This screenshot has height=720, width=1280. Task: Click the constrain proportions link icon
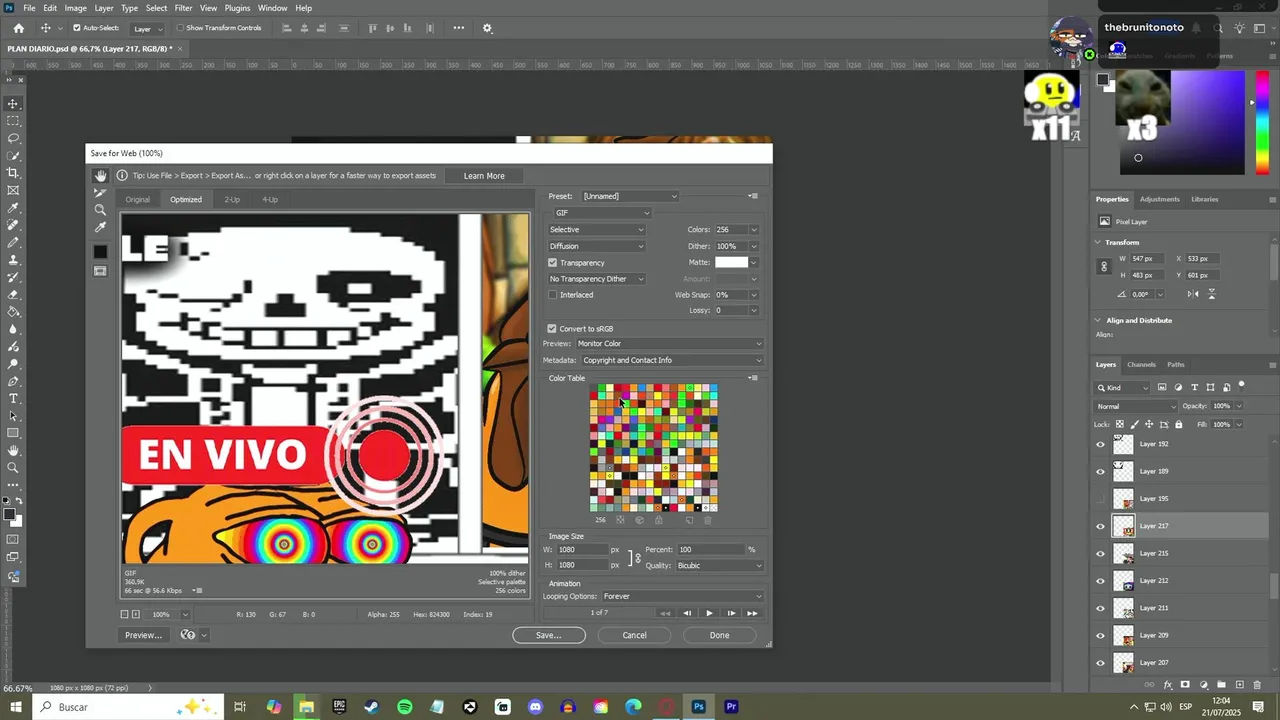pyautogui.click(x=637, y=558)
